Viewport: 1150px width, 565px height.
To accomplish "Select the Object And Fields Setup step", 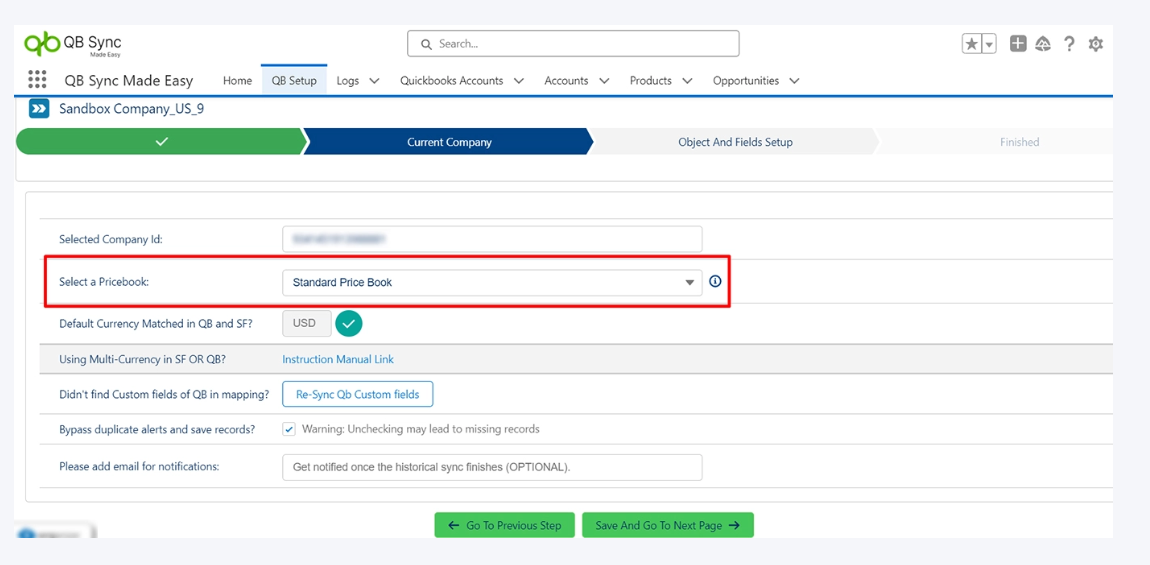I will (735, 142).
